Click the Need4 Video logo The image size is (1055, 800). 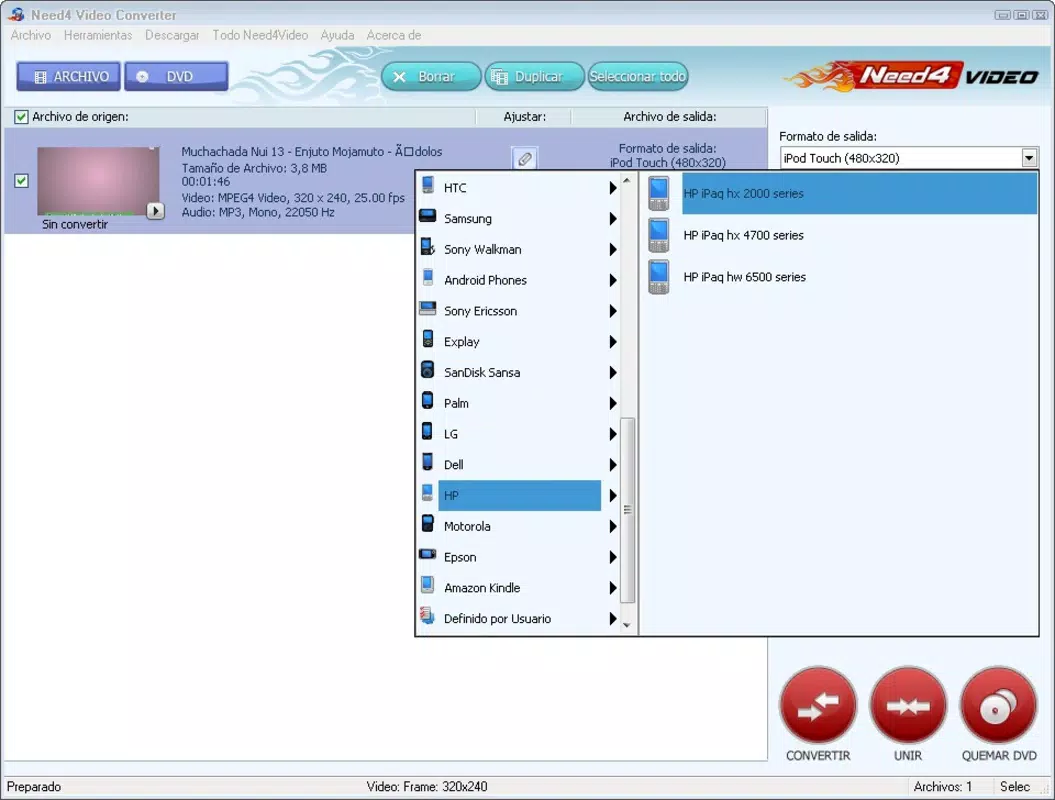(912, 76)
